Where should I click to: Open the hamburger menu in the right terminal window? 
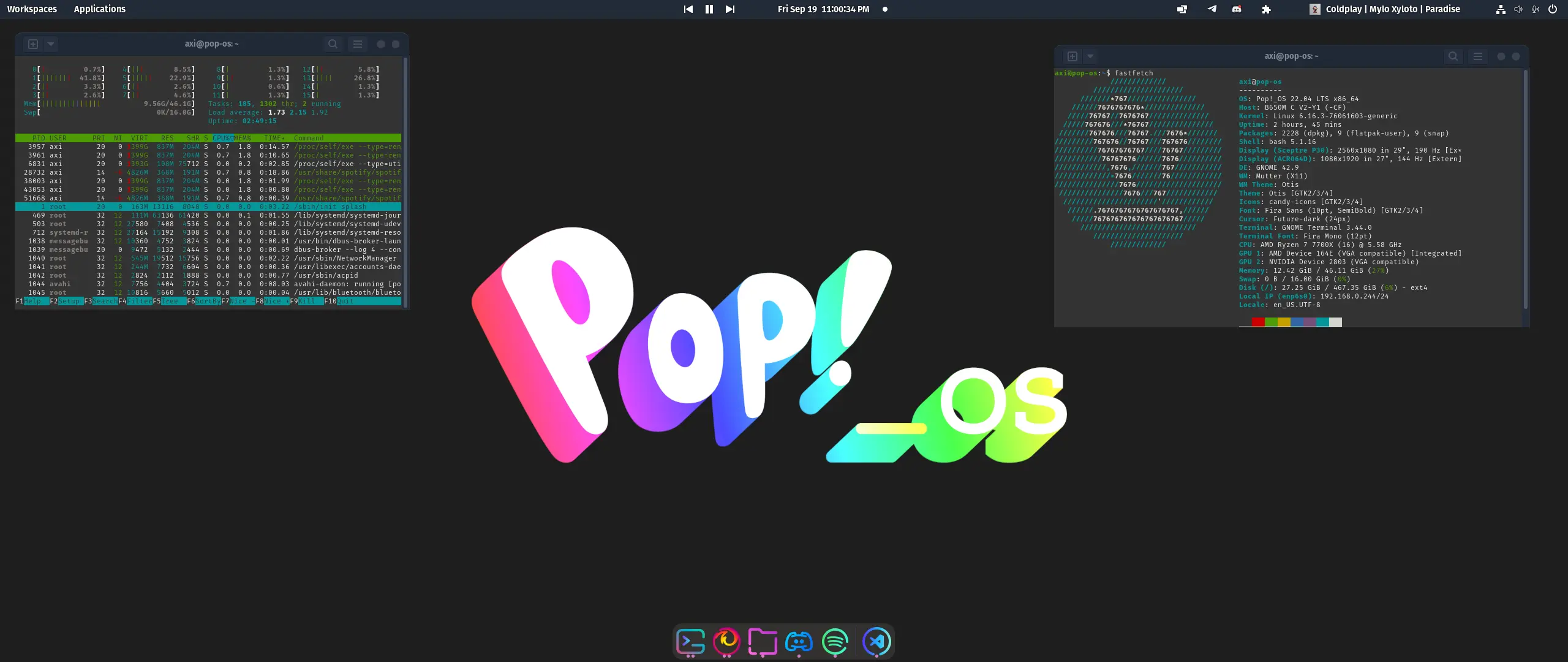click(1478, 56)
